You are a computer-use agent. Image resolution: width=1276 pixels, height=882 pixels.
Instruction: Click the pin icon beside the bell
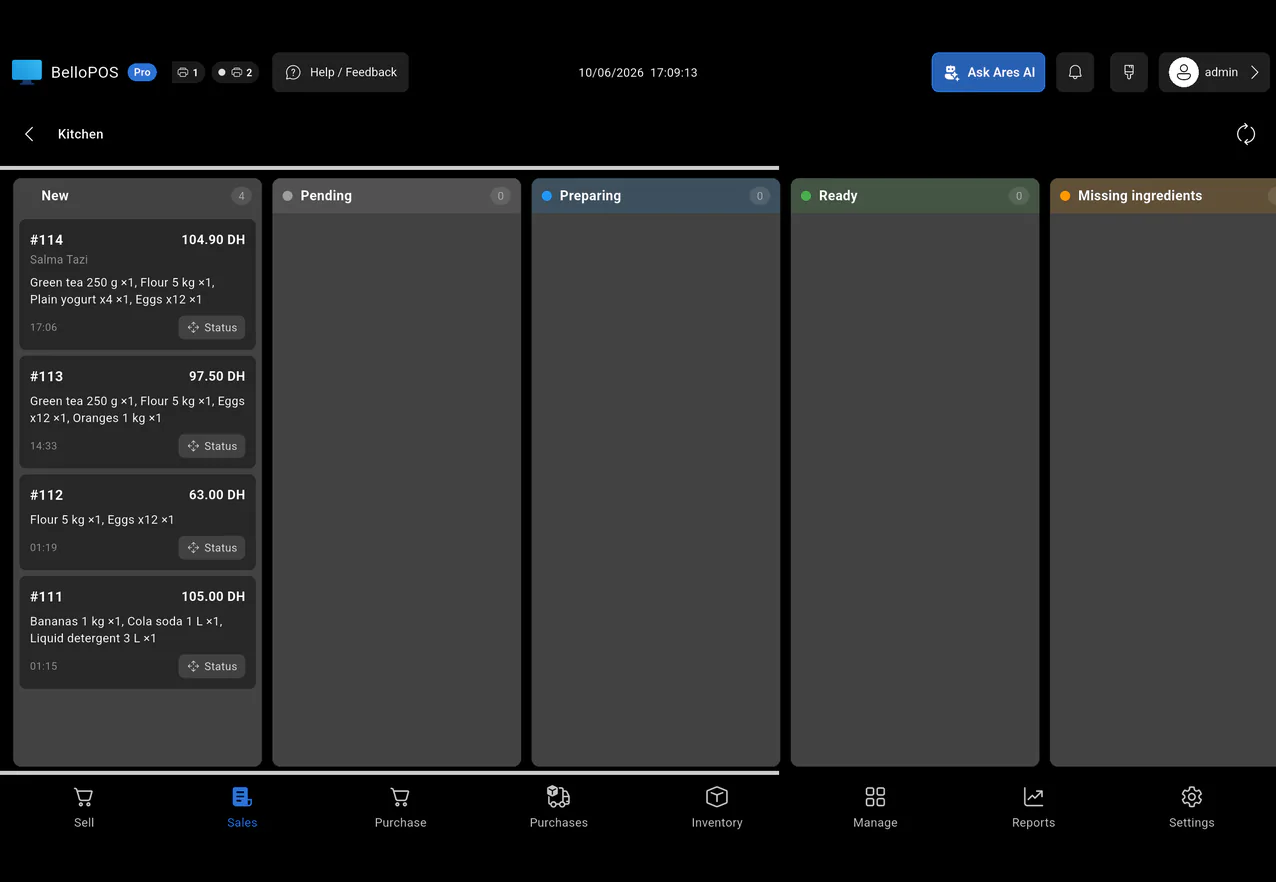coord(1129,72)
